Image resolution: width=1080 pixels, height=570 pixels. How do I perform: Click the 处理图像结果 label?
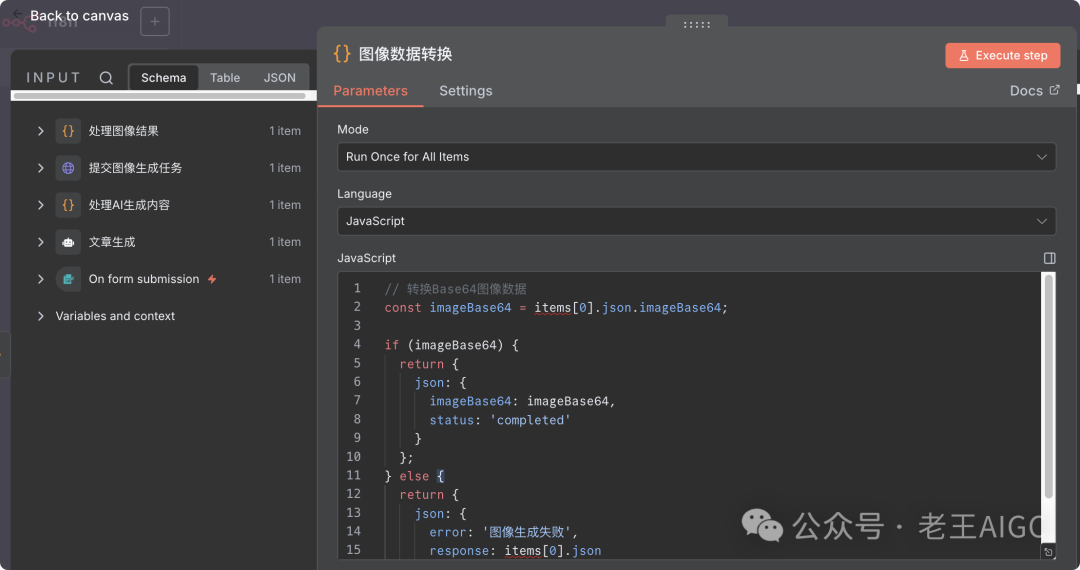pos(123,131)
